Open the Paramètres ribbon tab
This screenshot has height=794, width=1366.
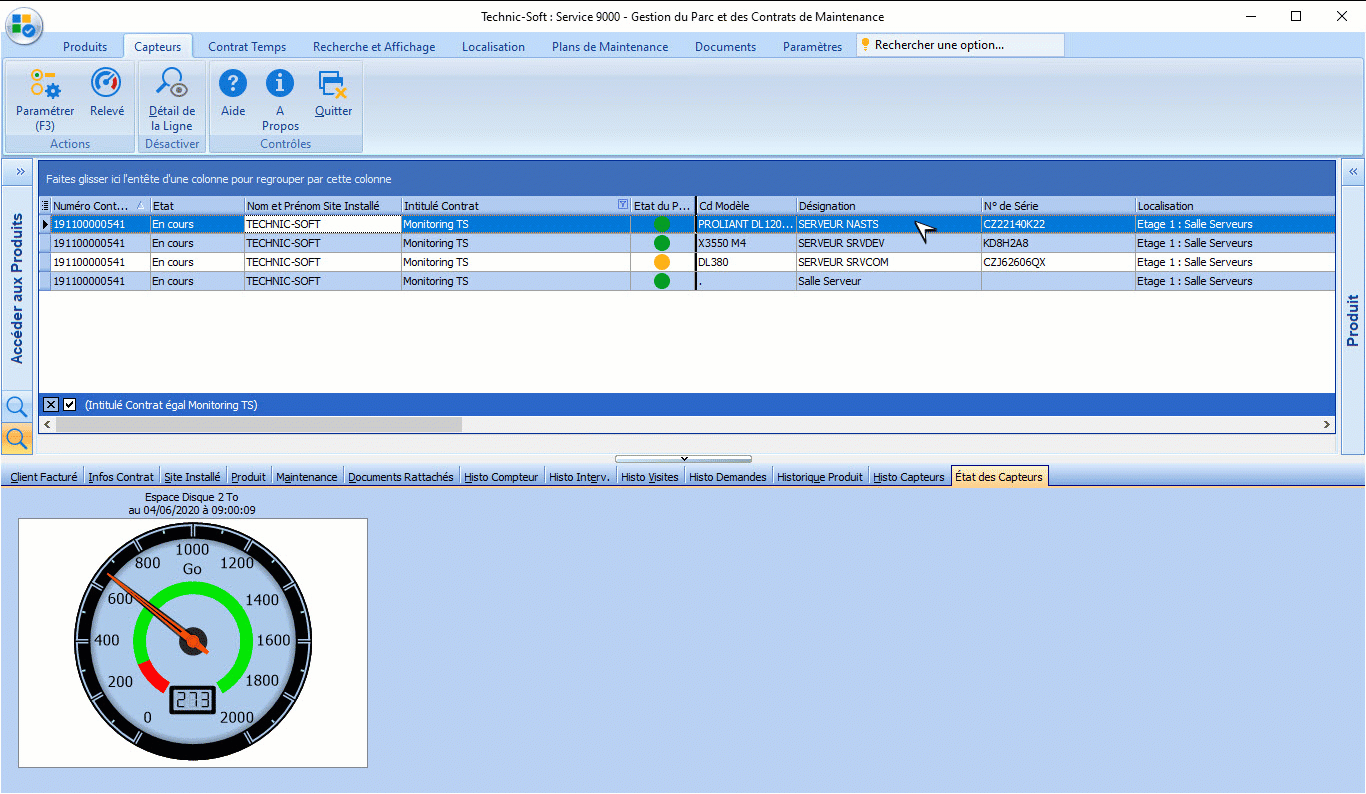coord(812,47)
